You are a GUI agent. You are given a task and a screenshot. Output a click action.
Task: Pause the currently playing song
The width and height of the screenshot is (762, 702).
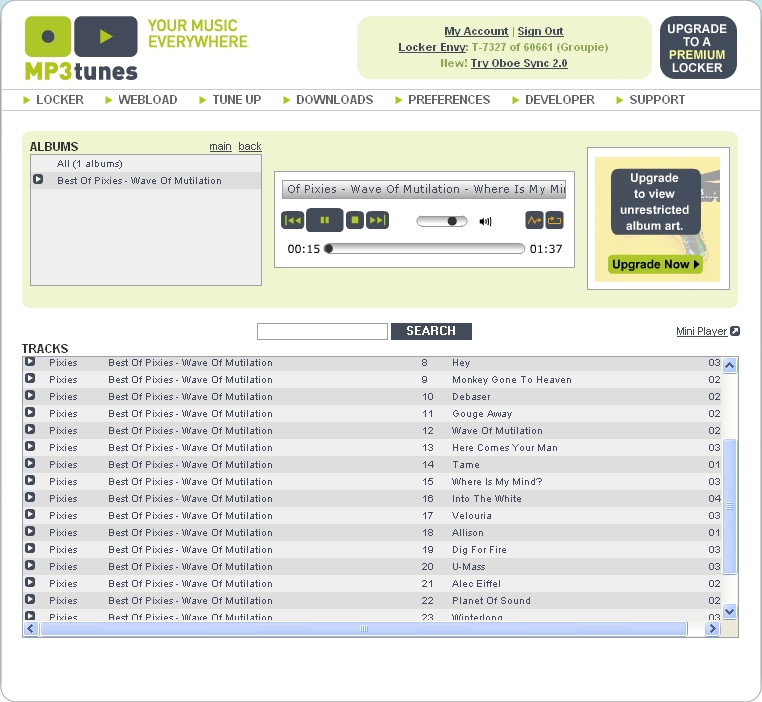325,220
